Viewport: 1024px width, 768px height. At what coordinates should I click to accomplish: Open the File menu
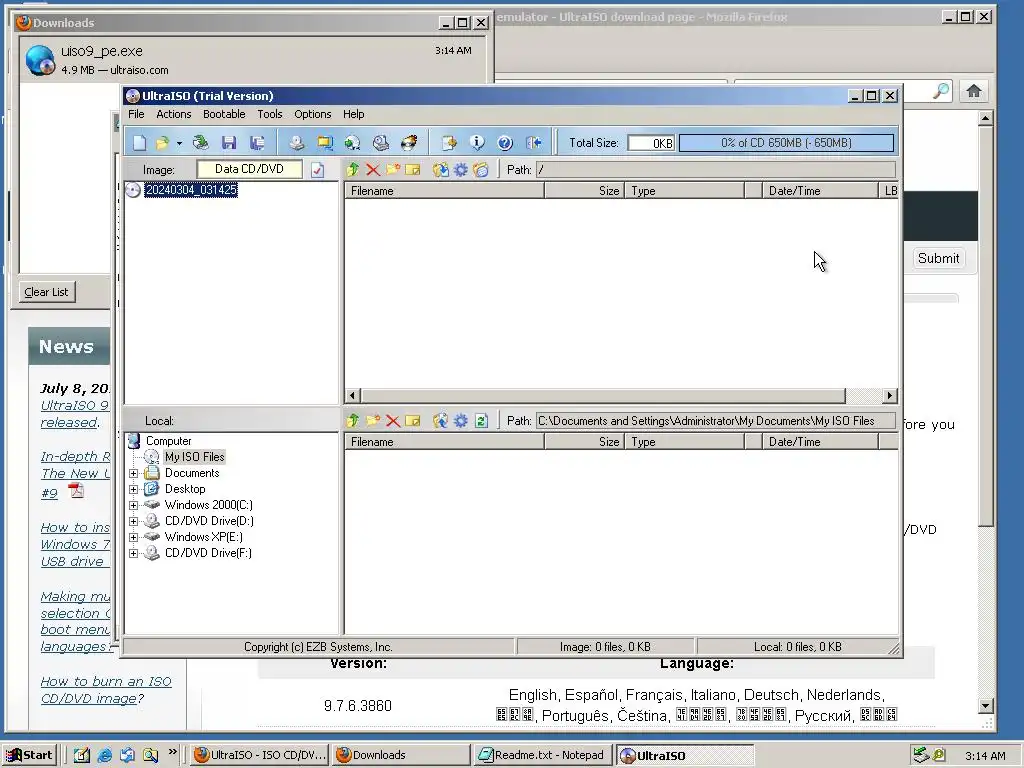(136, 114)
